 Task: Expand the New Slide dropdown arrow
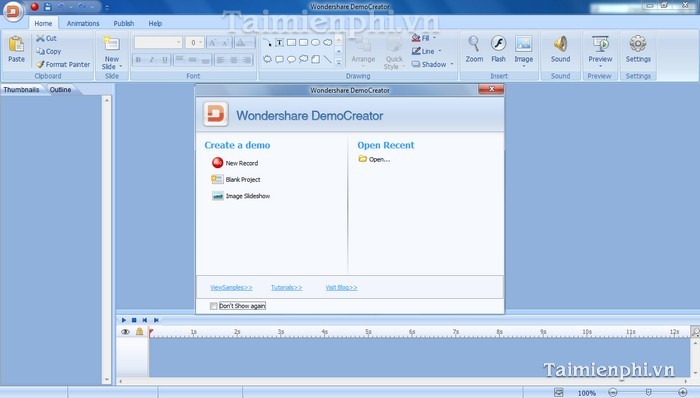[121, 66]
